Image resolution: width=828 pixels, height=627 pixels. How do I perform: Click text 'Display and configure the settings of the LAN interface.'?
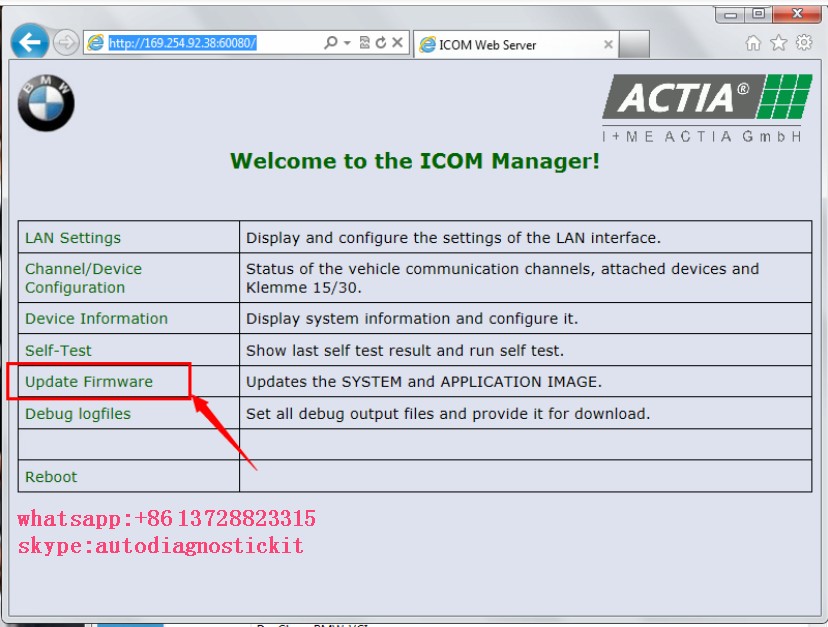(x=454, y=238)
